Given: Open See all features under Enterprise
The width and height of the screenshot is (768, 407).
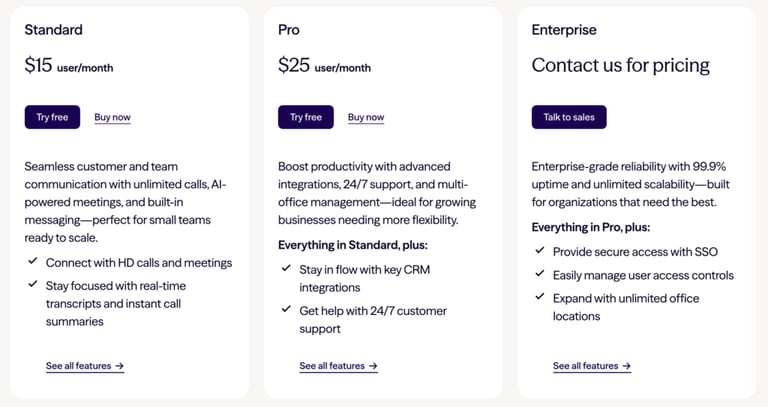Looking at the screenshot, I should [592, 366].
